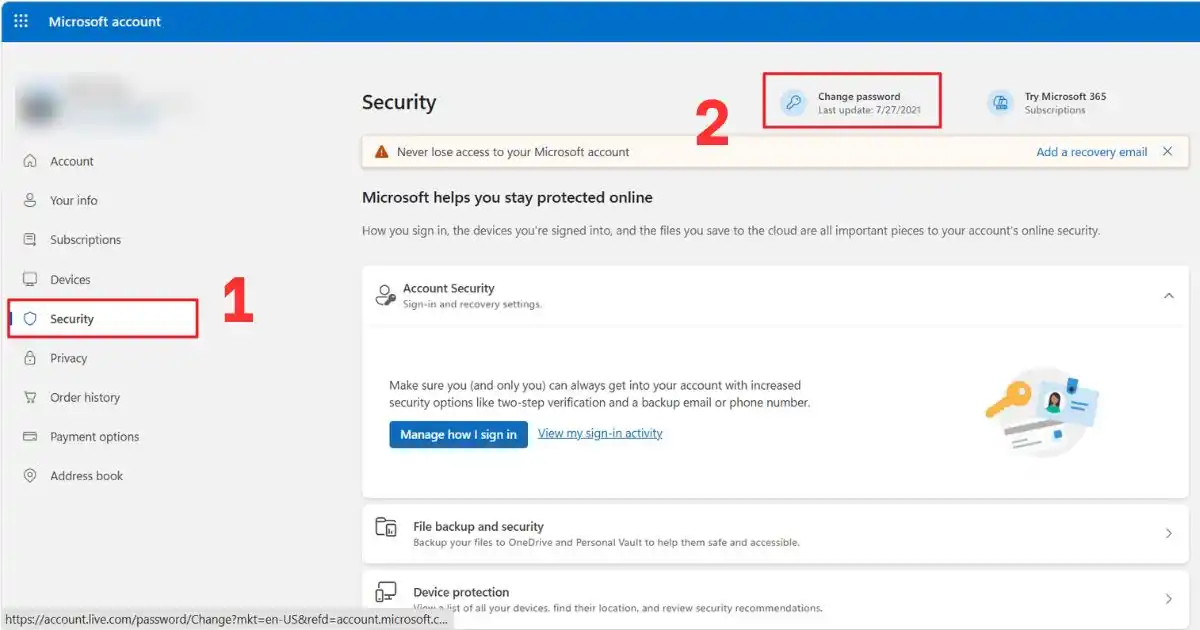Image resolution: width=1200 pixels, height=630 pixels.
Task: Click 'Last update: 7/27/2021' text
Action: point(869,110)
